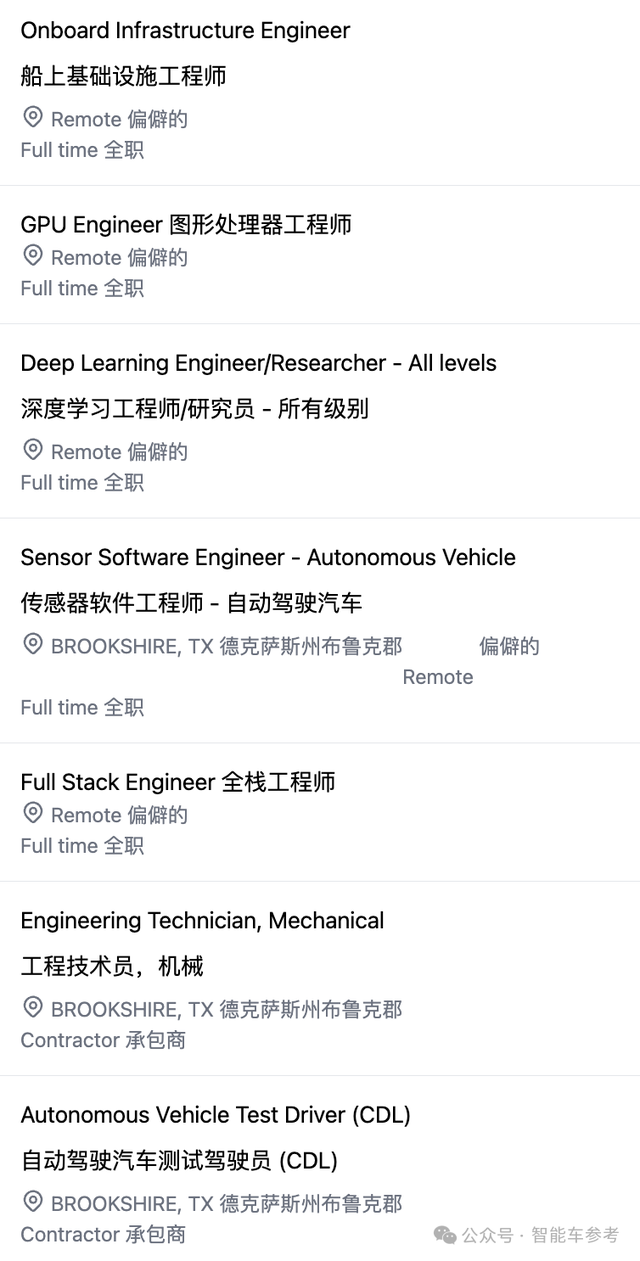Open the Onboard Infrastructure Engineer job listing

click(x=185, y=31)
